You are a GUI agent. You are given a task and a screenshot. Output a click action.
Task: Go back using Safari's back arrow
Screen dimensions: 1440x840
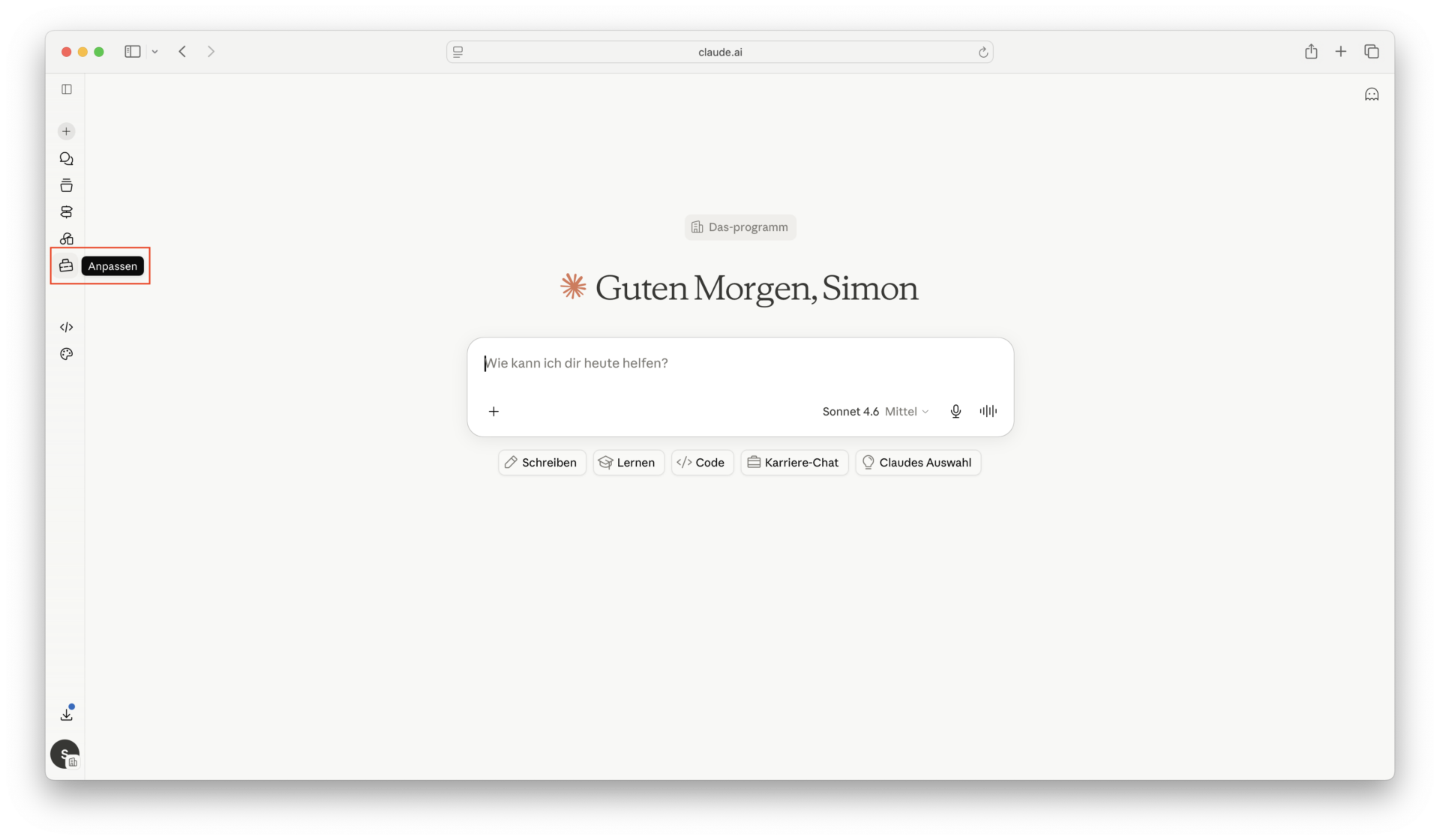(x=182, y=52)
